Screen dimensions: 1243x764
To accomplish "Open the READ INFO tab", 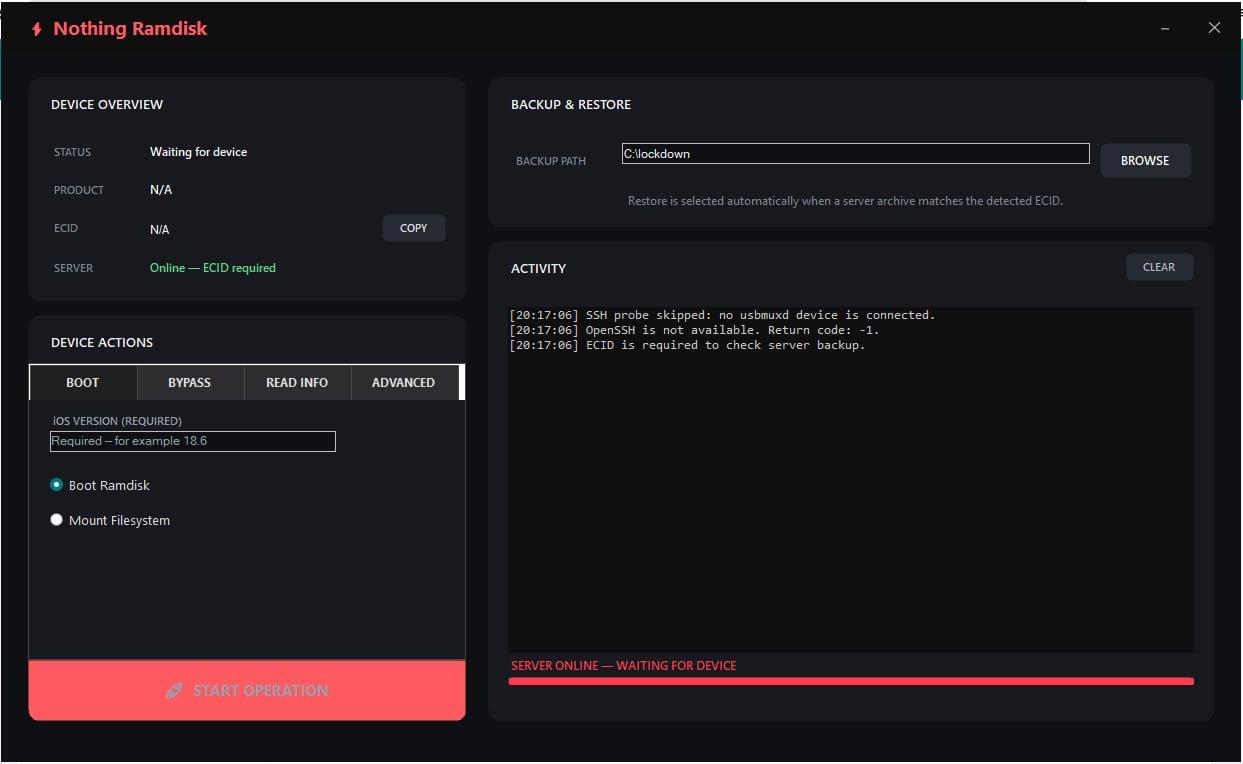I will (297, 382).
